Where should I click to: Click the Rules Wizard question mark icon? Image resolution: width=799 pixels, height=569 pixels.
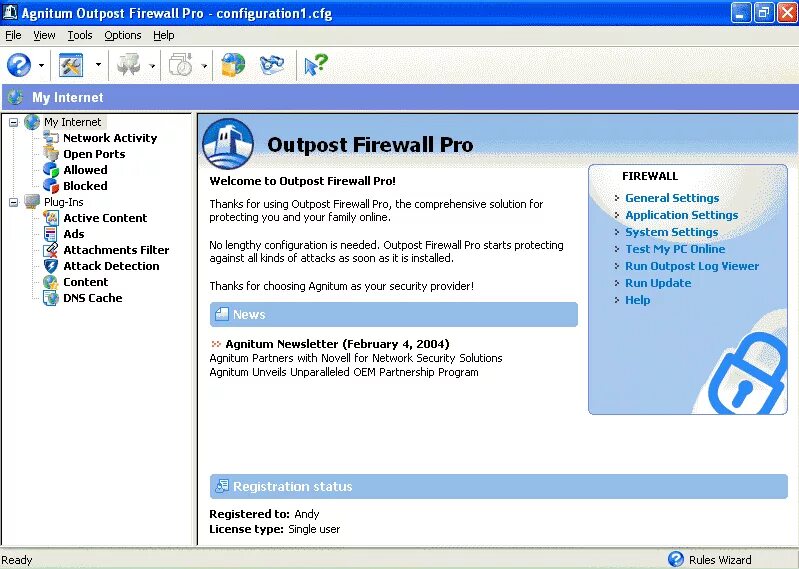point(676,559)
